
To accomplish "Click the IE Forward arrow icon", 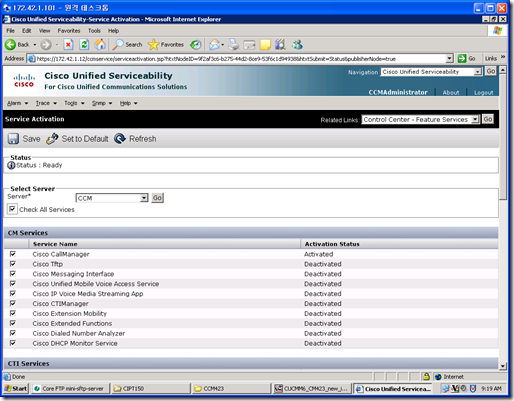I will 46,44.
